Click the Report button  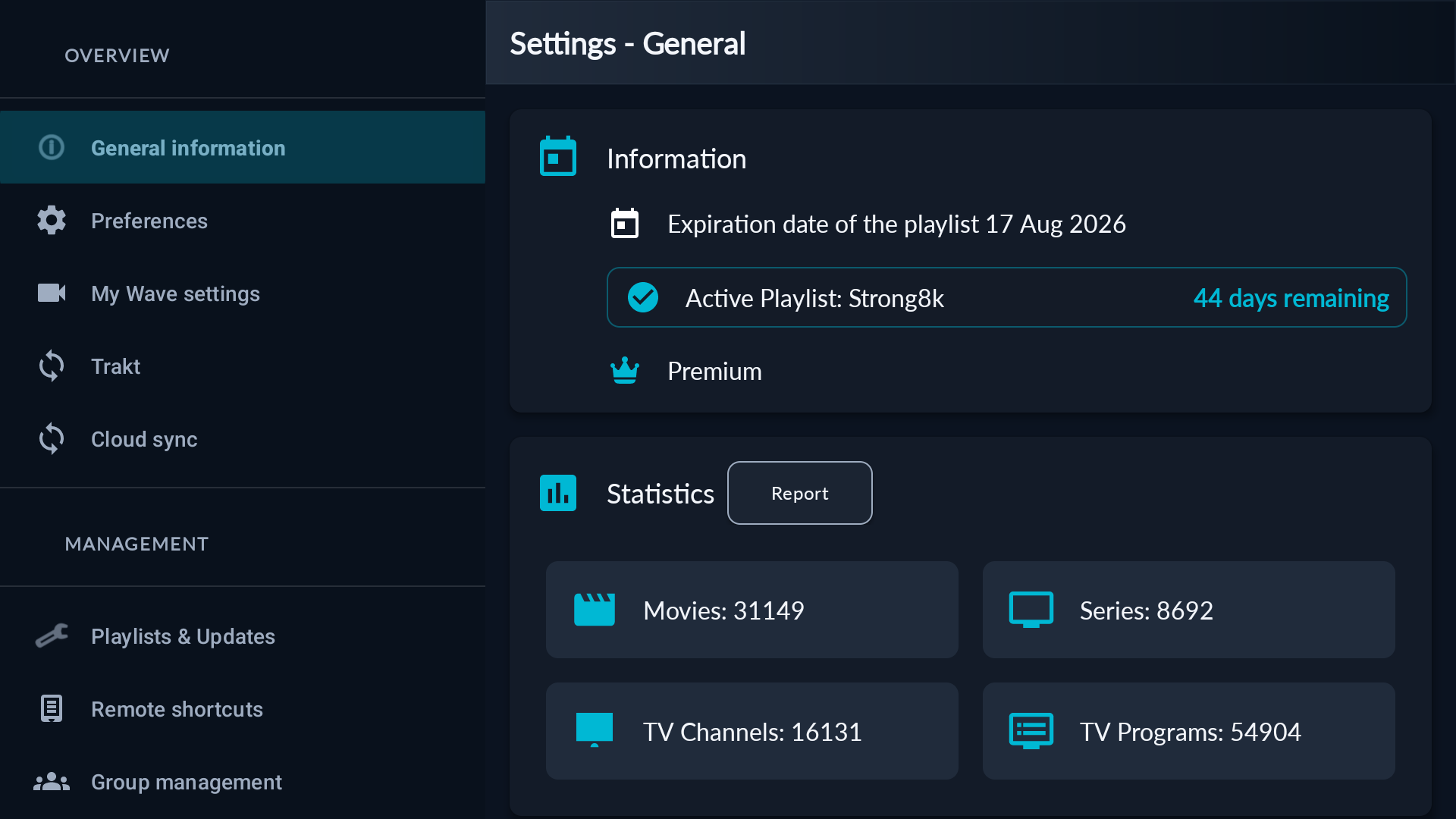click(800, 493)
